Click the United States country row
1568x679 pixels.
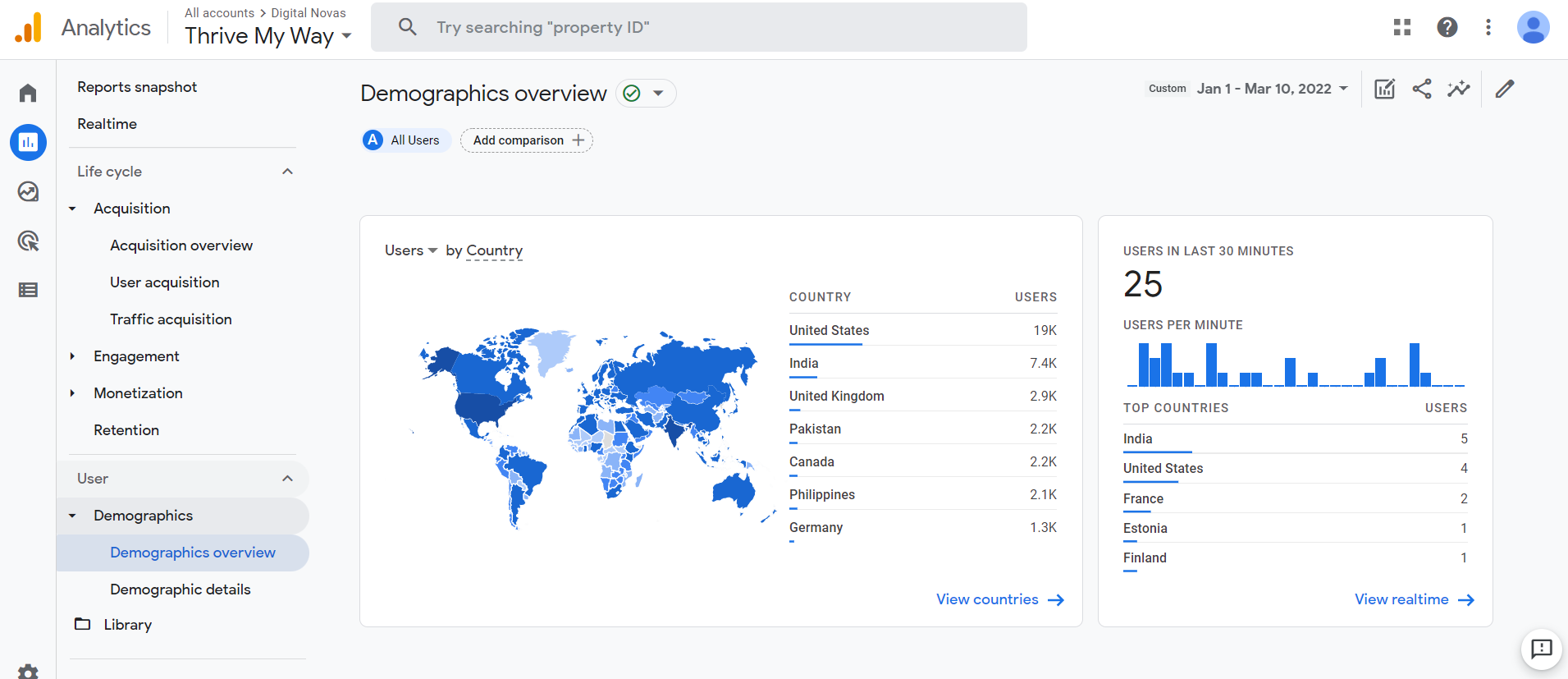coord(923,330)
